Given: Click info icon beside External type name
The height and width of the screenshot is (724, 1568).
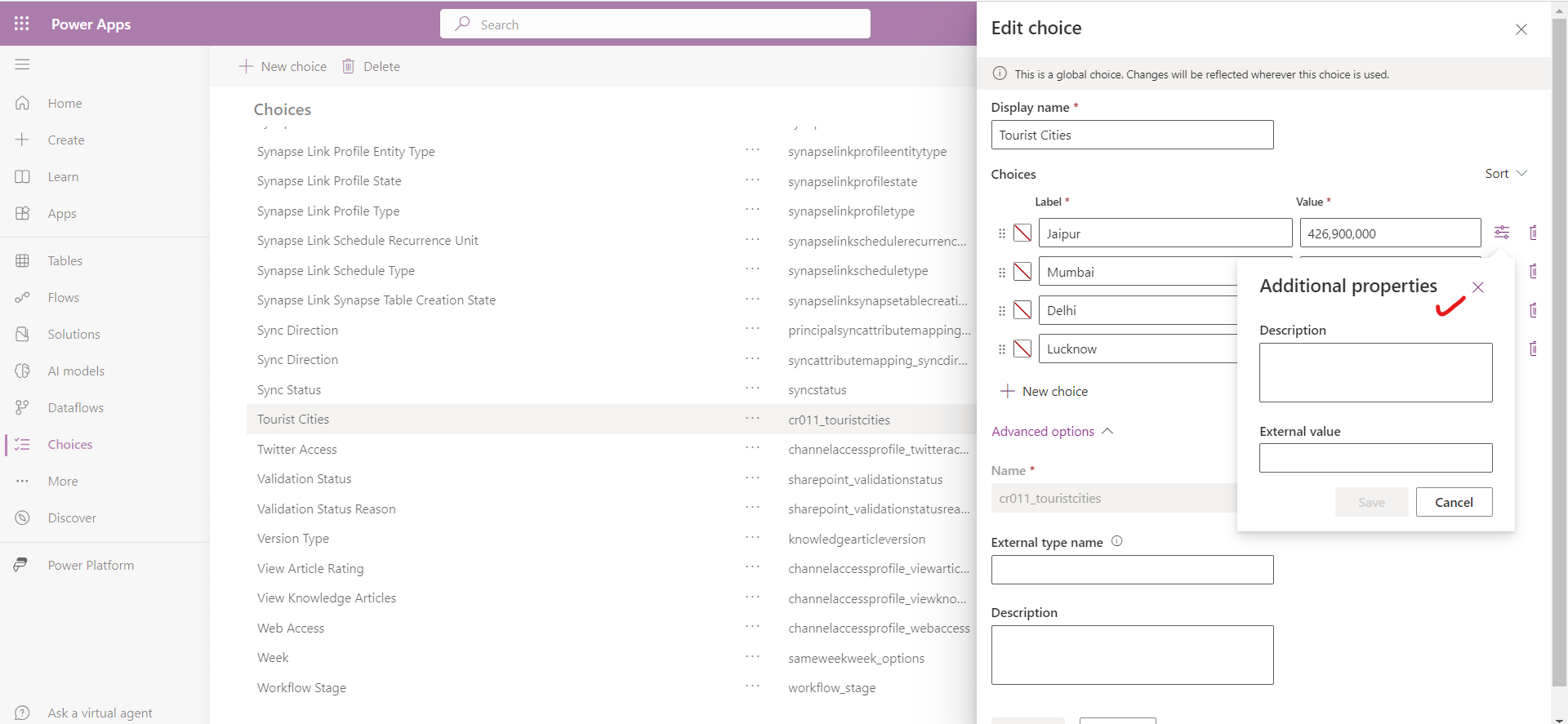Looking at the screenshot, I should coord(1116,541).
